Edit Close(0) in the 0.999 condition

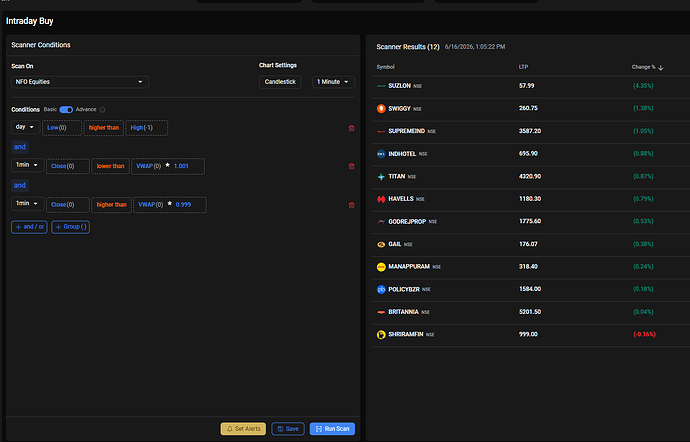(68, 205)
